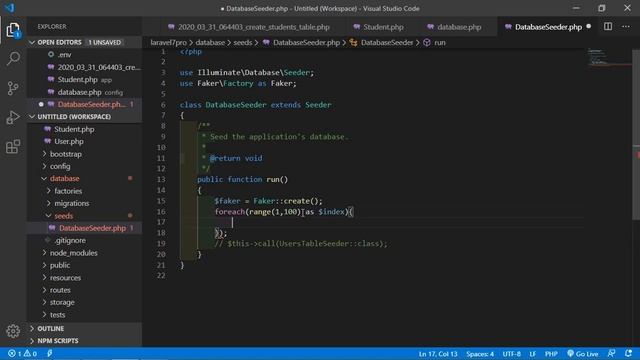Expand the public folder
The image size is (640, 360).
tap(60, 265)
